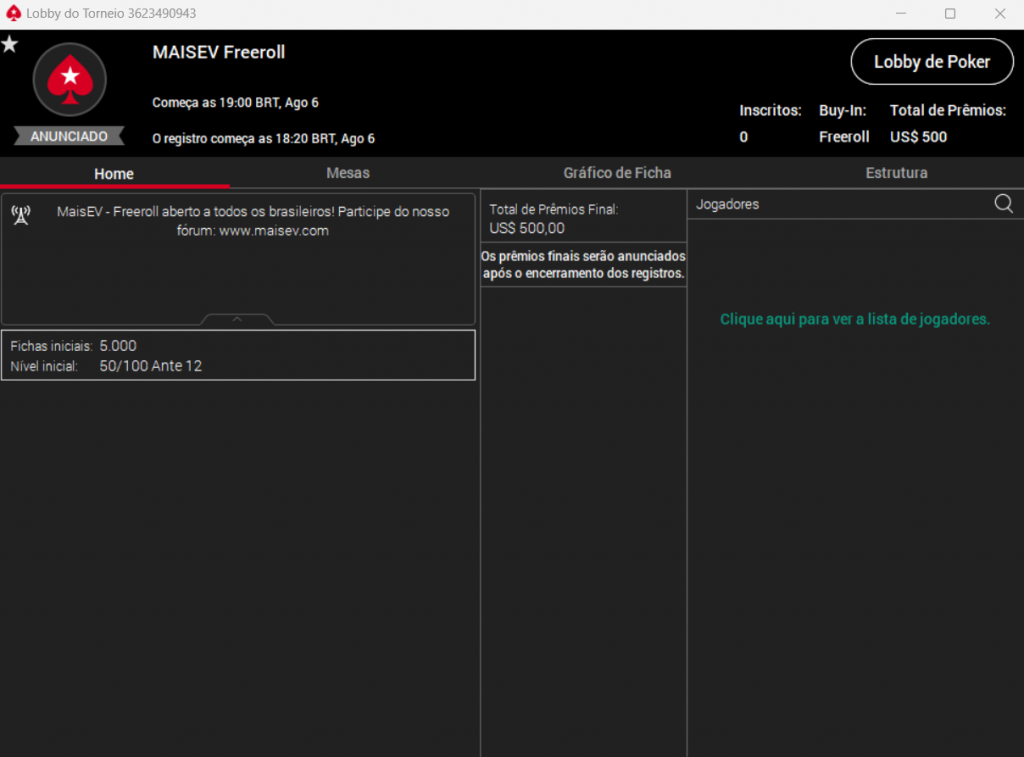The height and width of the screenshot is (757, 1024).
Task: Click the '50/100 Ante 12' level text
Action: click(x=151, y=366)
